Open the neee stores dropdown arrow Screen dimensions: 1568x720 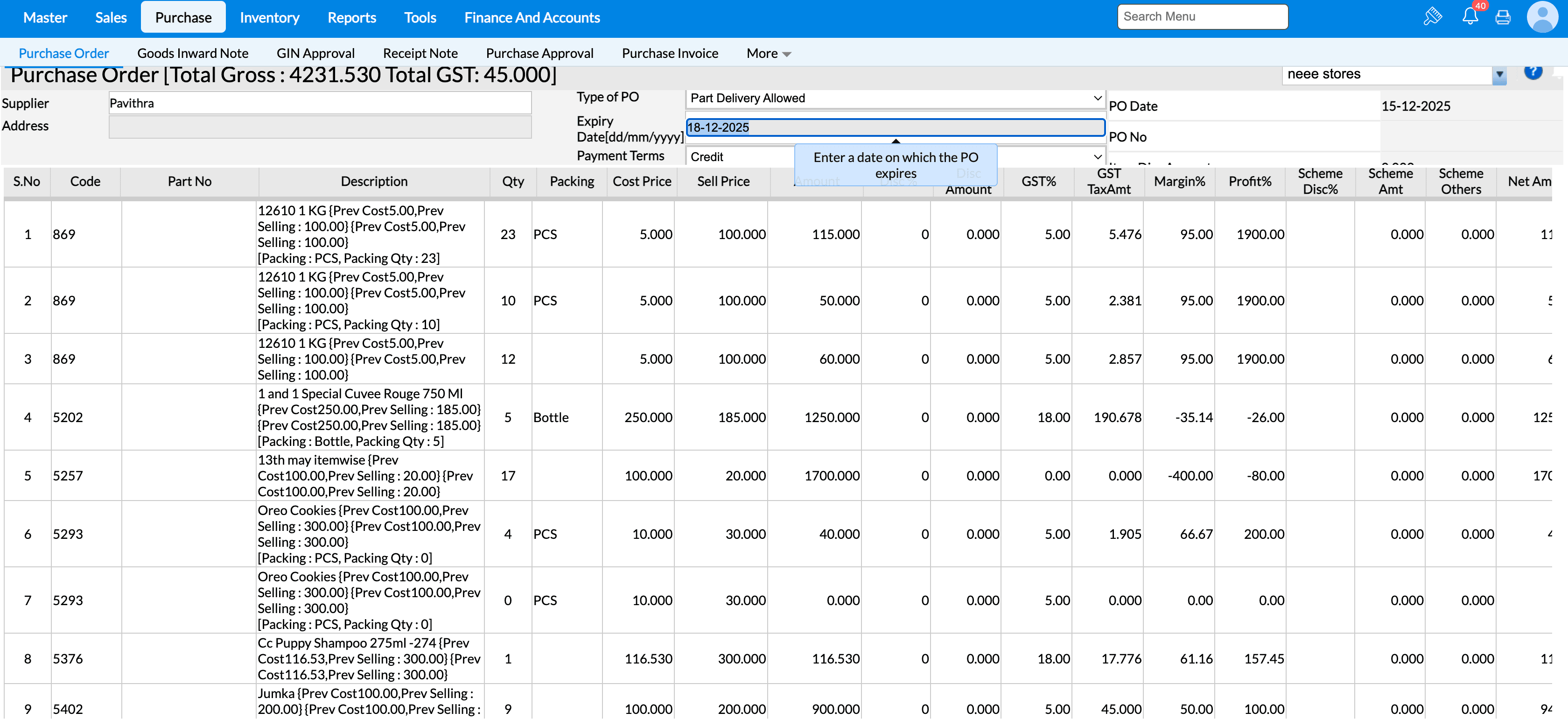(1499, 75)
